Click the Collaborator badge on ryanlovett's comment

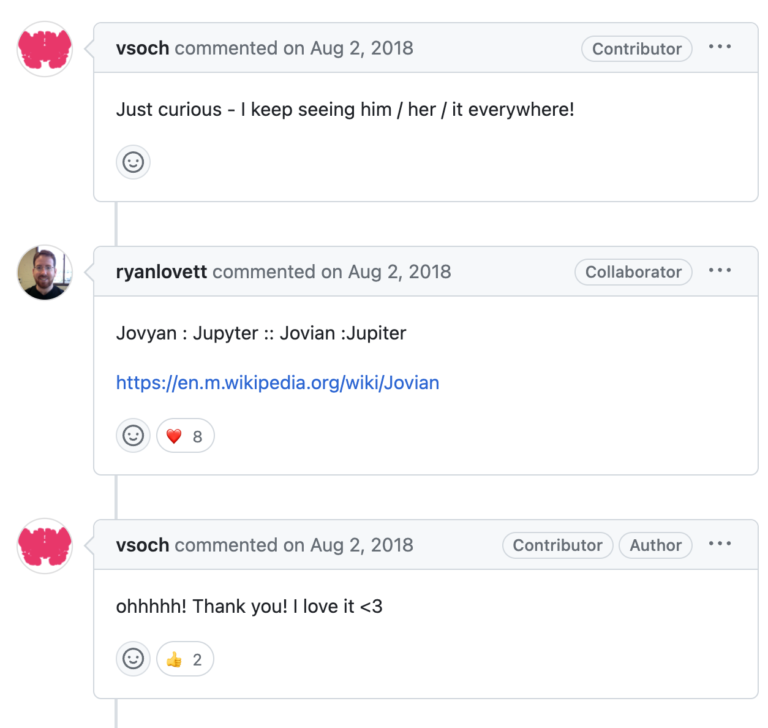pyautogui.click(x=633, y=272)
